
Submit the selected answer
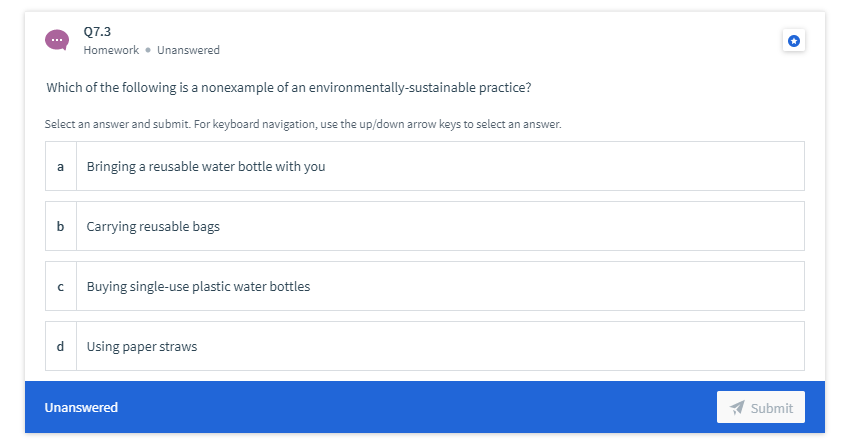point(761,407)
